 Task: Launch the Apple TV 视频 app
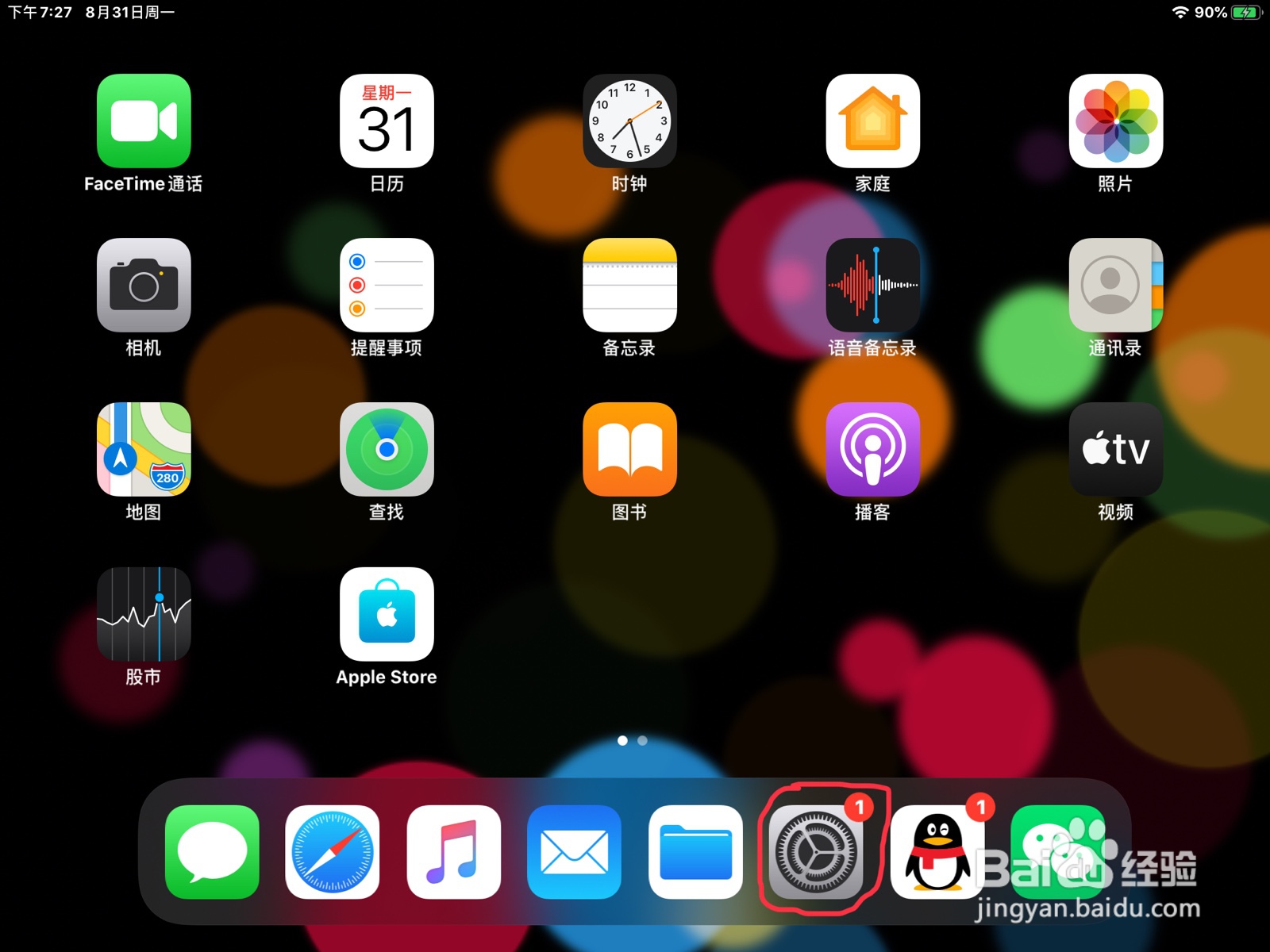[1115, 449]
